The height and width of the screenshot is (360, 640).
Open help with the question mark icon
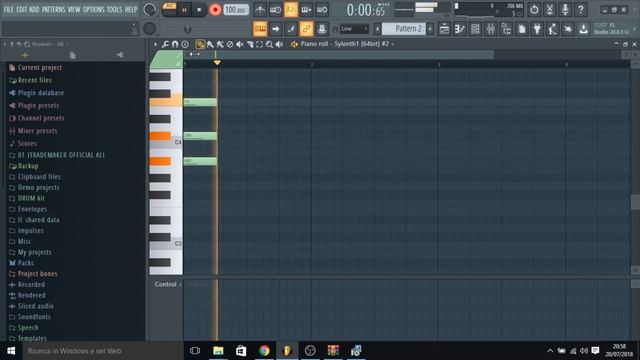(x=581, y=9)
